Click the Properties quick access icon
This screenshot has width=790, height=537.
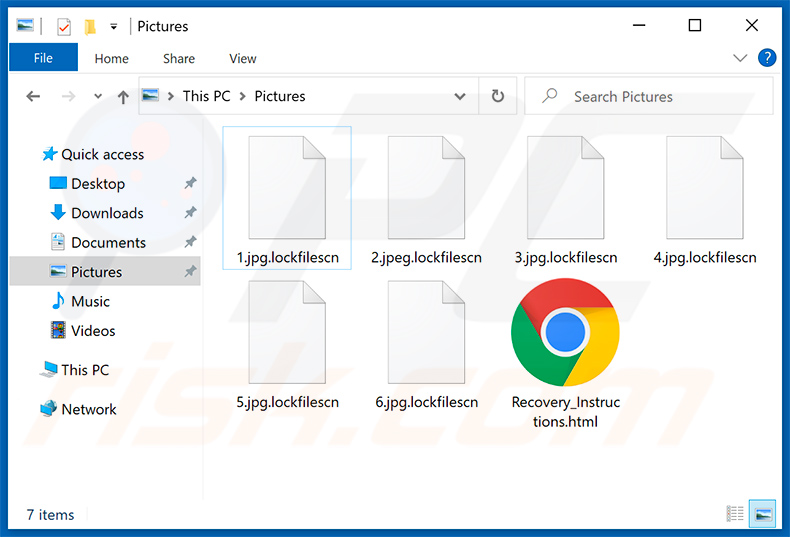[x=63, y=26]
